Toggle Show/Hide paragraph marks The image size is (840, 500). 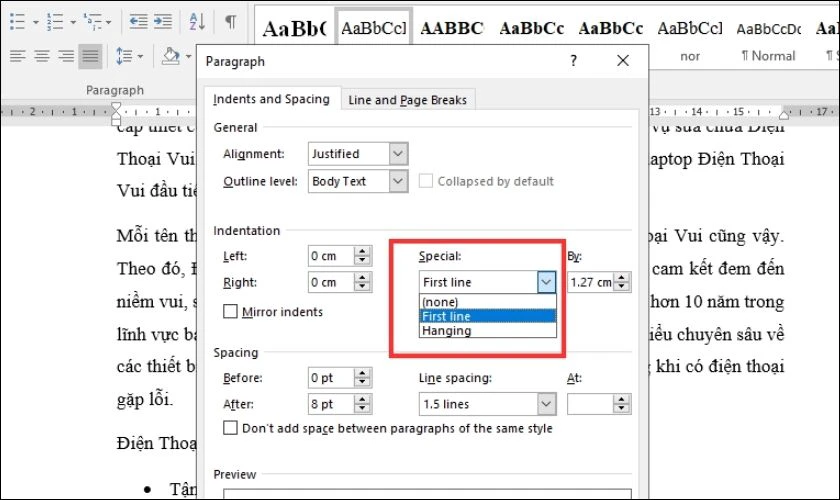(x=230, y=22)
